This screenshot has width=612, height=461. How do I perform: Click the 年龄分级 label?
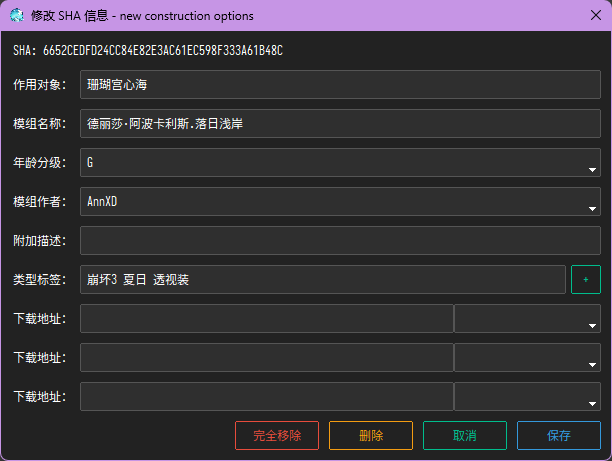click(x=40, y=162)
